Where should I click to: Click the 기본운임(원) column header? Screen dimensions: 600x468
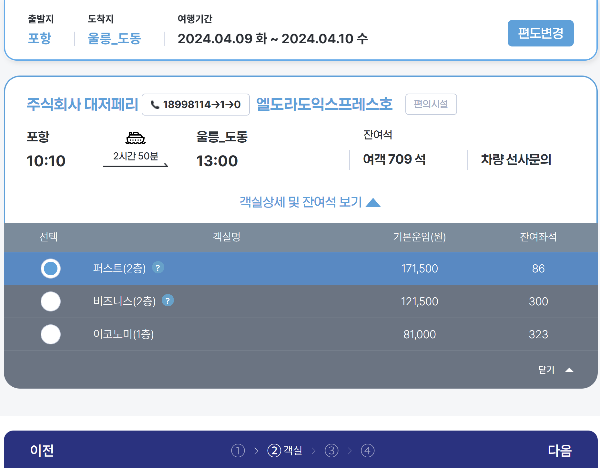[419, 237]
